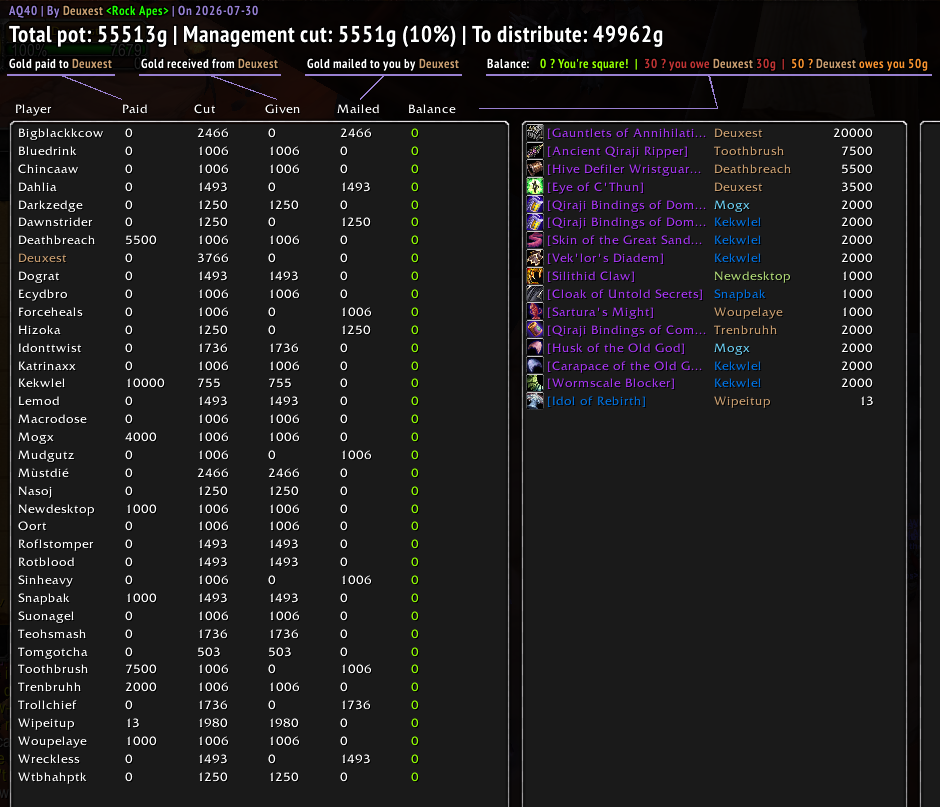
Task: Click buyer Trenbruhh in the loot list
Action: 745,330
